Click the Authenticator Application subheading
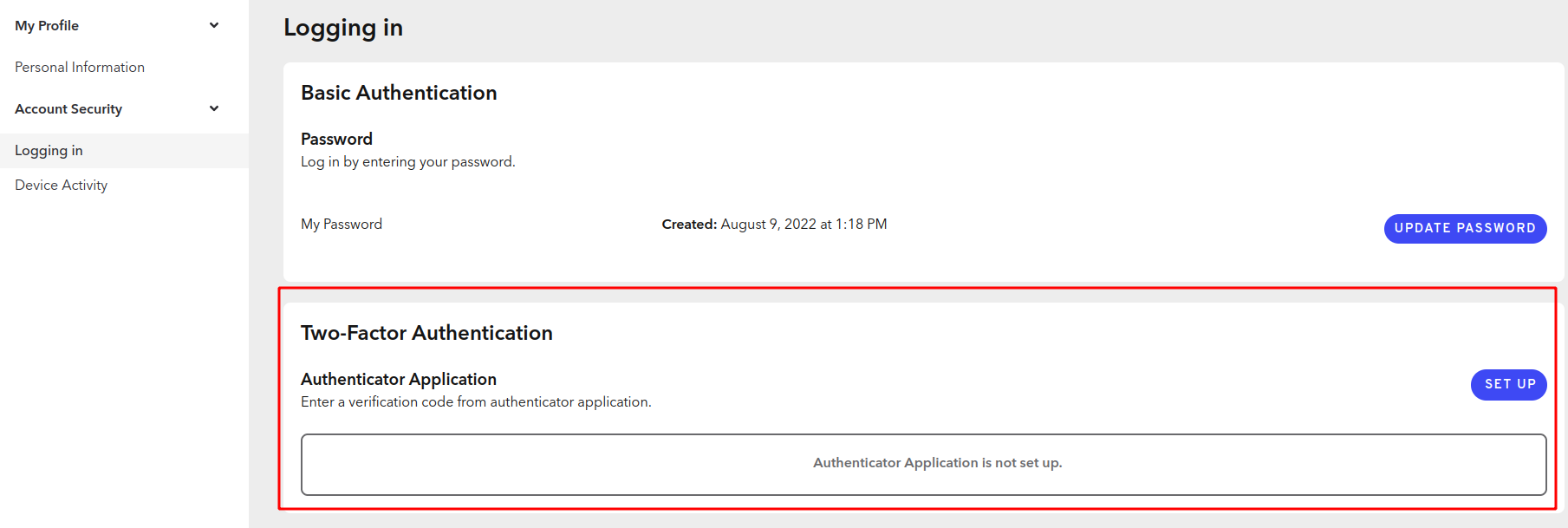The width and height of the screenshot is (1568, 528). [399, 379]
